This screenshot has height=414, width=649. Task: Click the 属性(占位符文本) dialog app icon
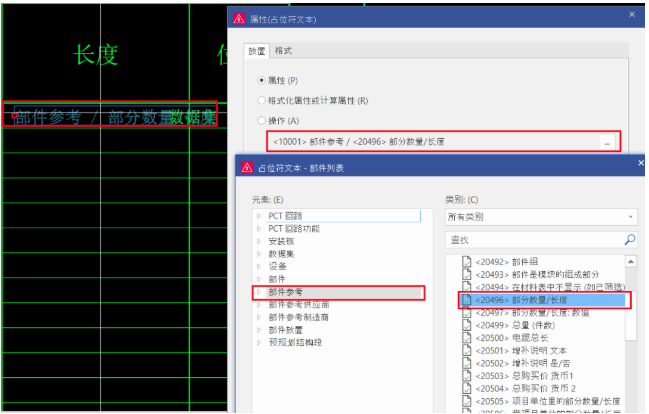point(239,19)
